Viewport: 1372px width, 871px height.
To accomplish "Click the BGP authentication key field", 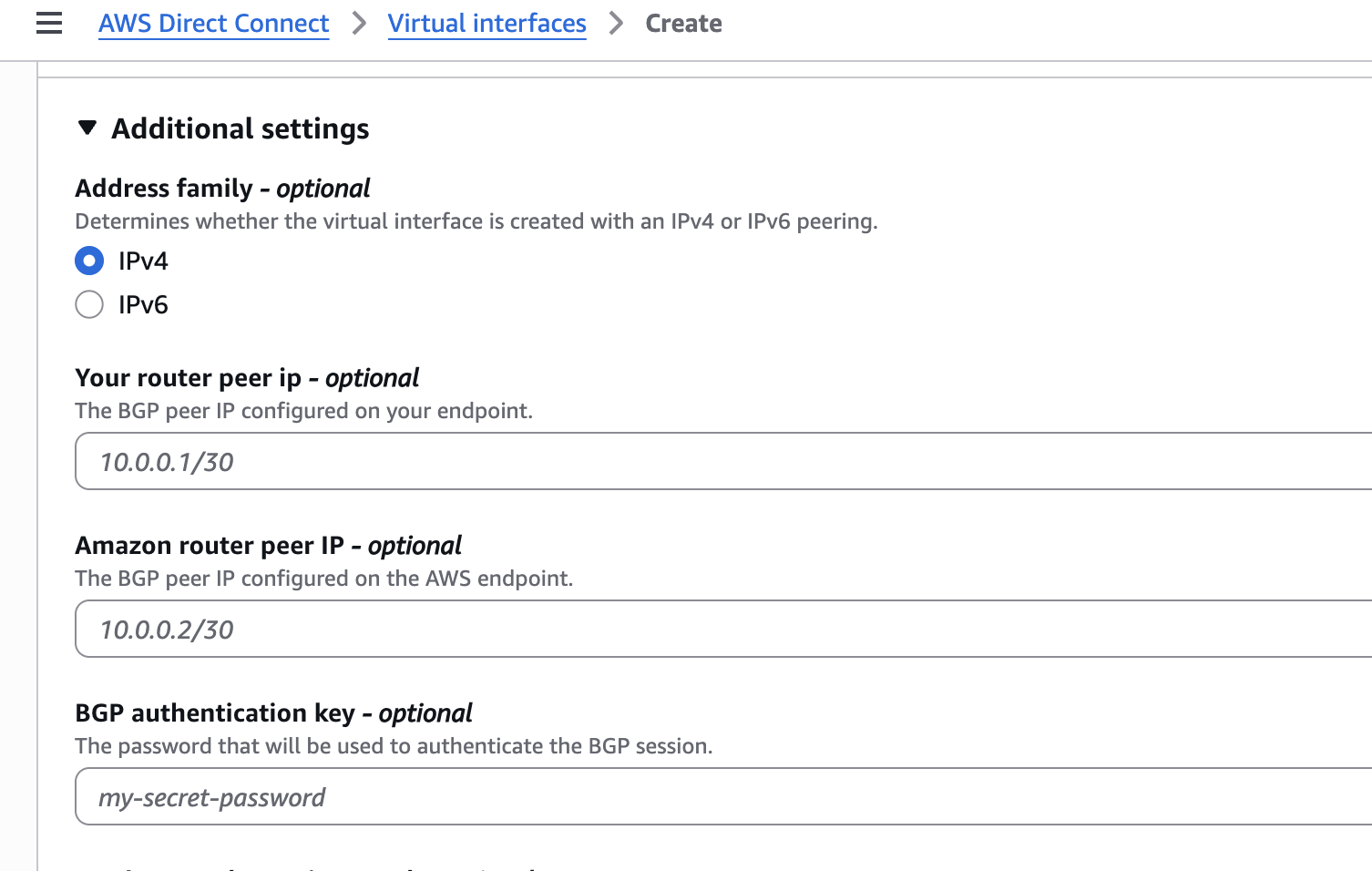I will pos(720,796).
